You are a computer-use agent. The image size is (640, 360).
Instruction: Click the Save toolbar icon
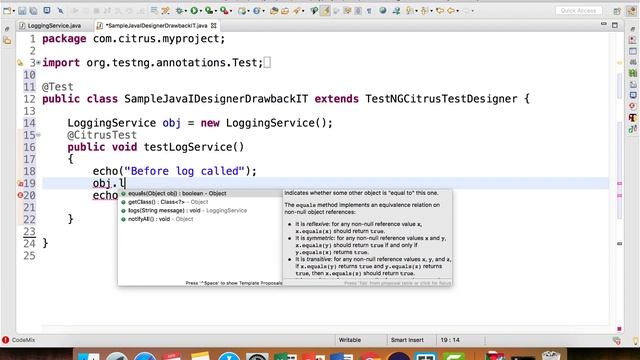[22, 11]
